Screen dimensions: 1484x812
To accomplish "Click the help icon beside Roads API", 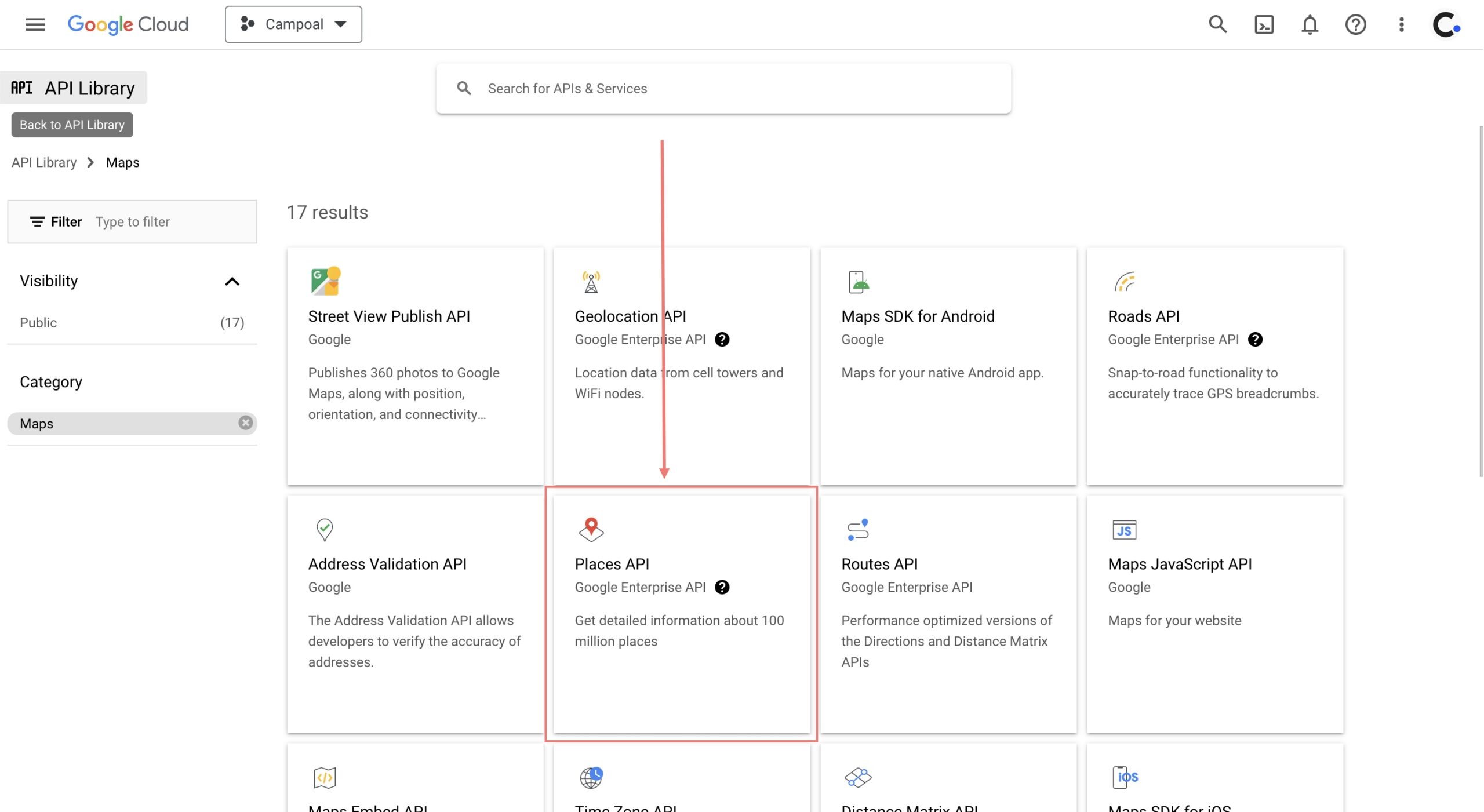I will 1255,340.
